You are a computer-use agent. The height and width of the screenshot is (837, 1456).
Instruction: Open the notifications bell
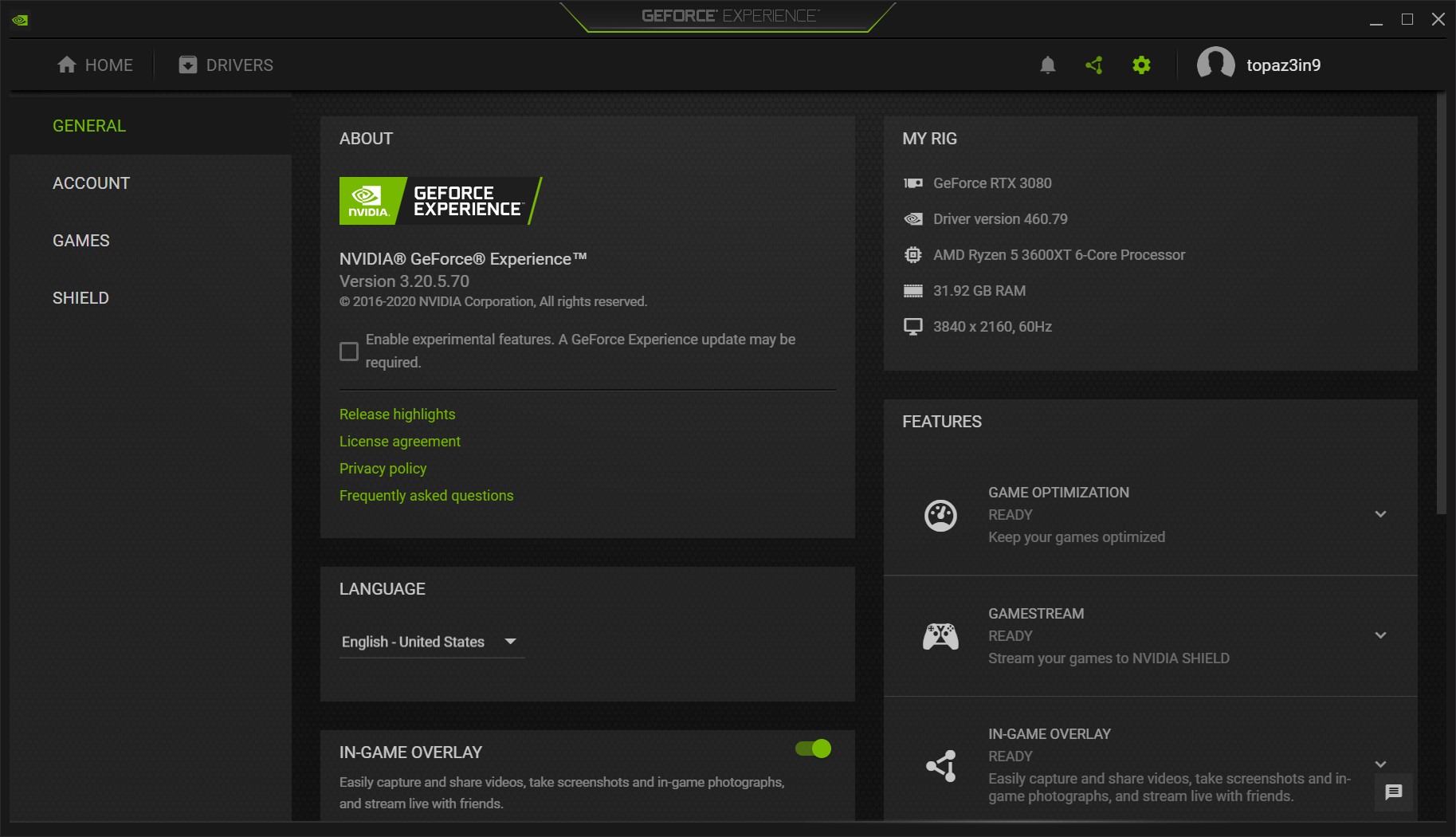[1048, 65]
